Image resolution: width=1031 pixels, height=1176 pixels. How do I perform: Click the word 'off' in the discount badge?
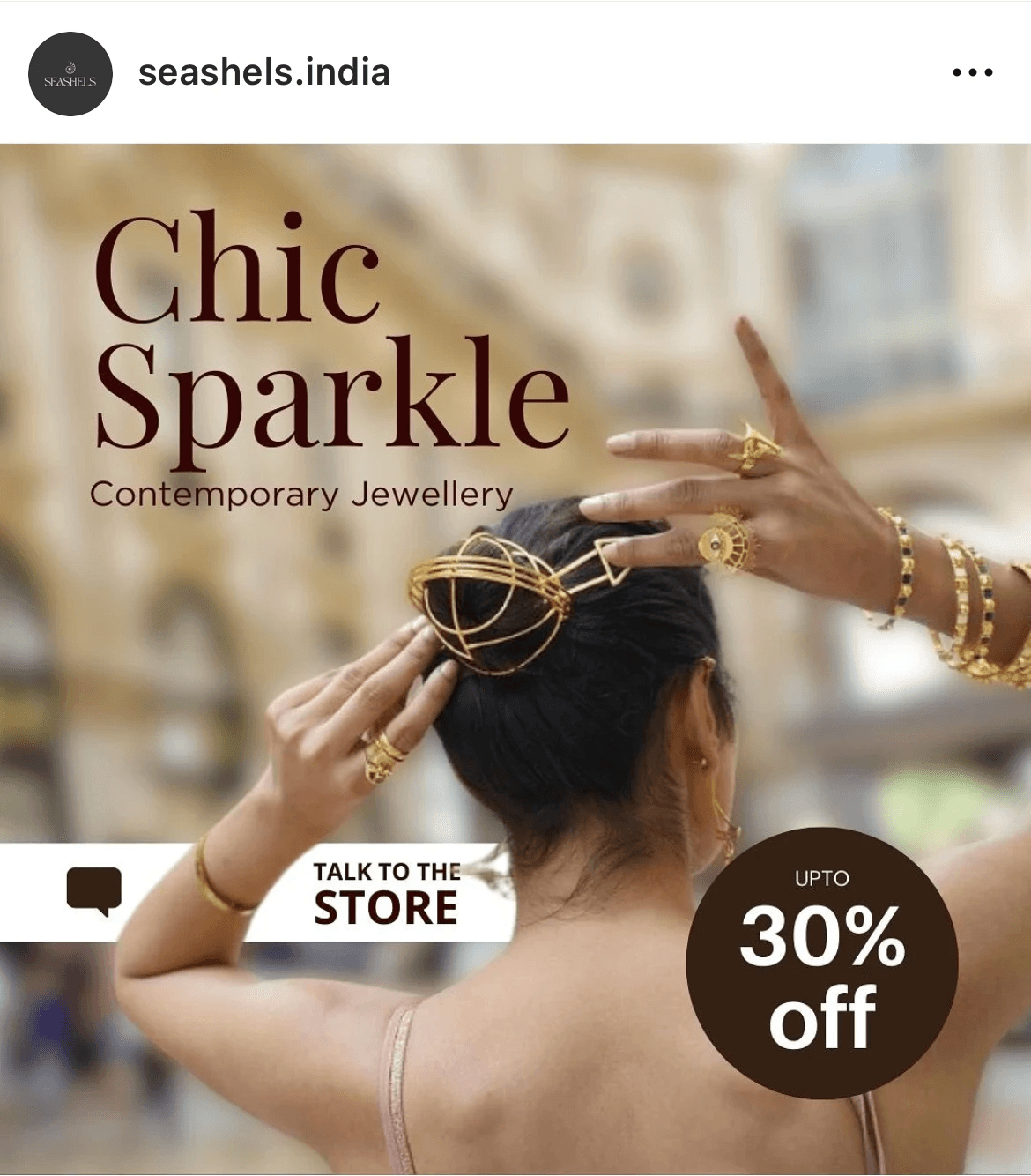pyautogui.click(x=822, y=1017)
